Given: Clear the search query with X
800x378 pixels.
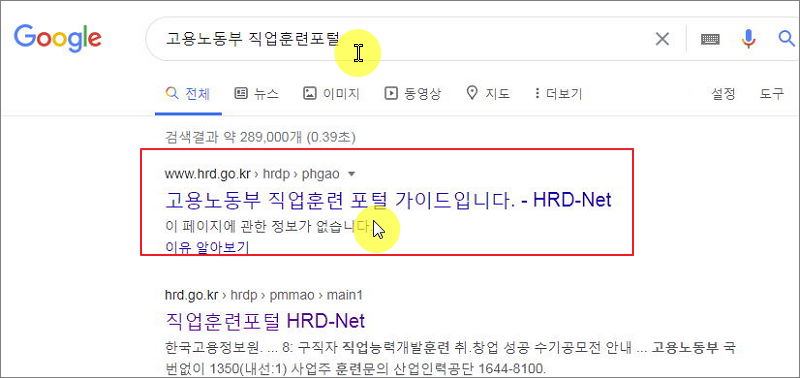Looking at the screenshot, I should click(662, 39).
